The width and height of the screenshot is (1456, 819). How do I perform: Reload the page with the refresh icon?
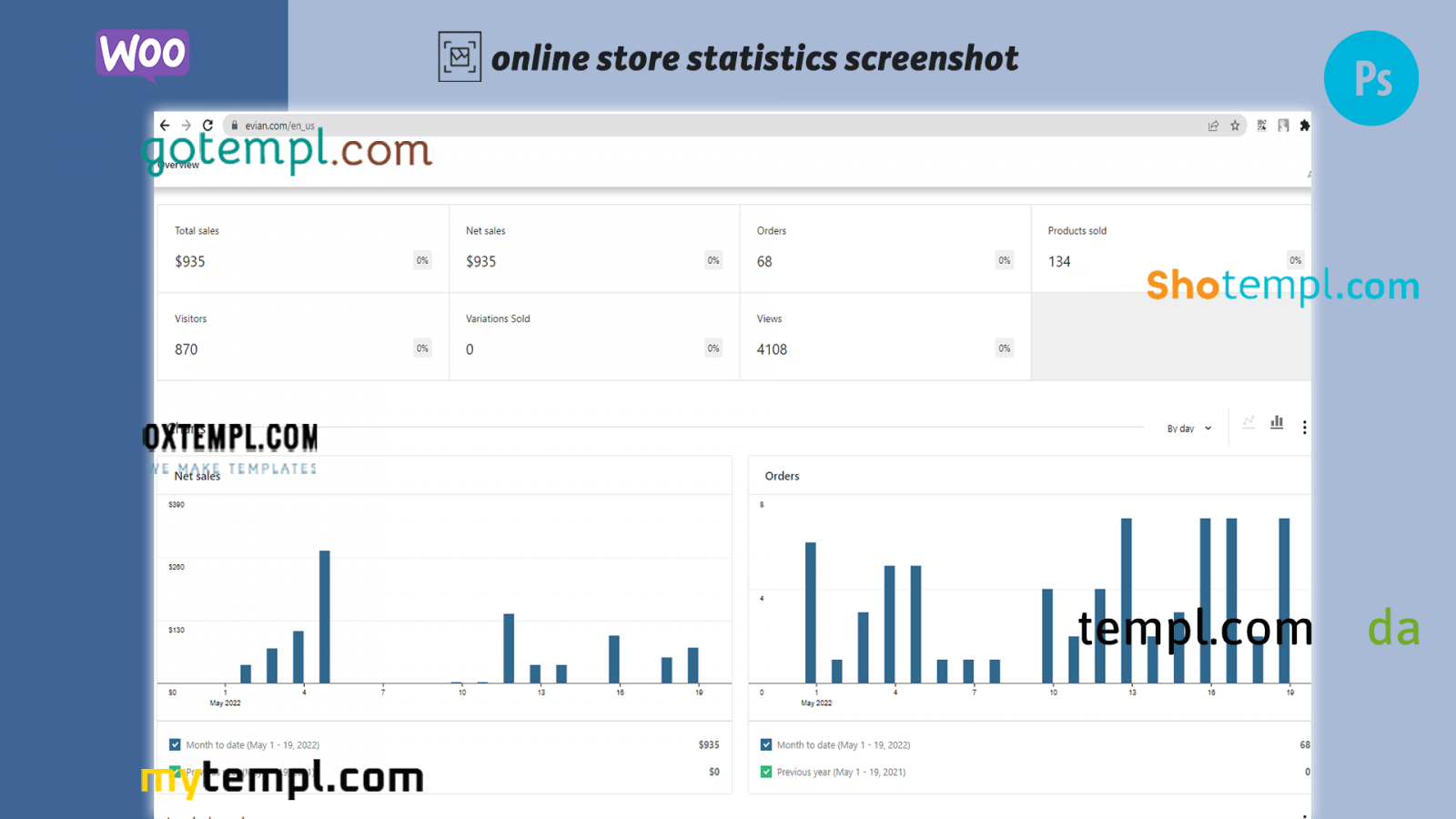[x=208, y=126]
